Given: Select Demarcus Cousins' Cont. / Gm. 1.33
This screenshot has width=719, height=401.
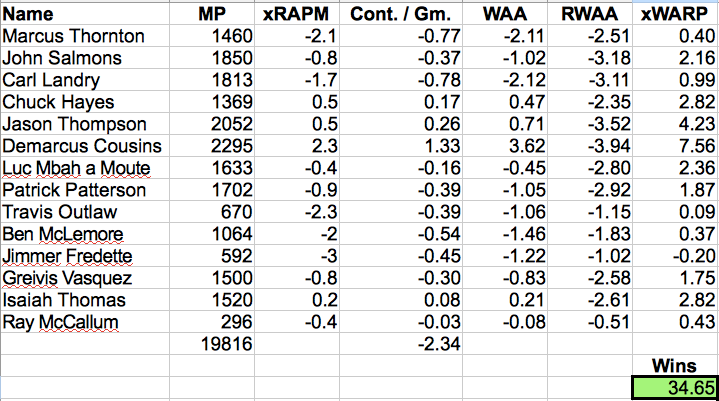Looking at the screenshot, I should coord(401,146).
